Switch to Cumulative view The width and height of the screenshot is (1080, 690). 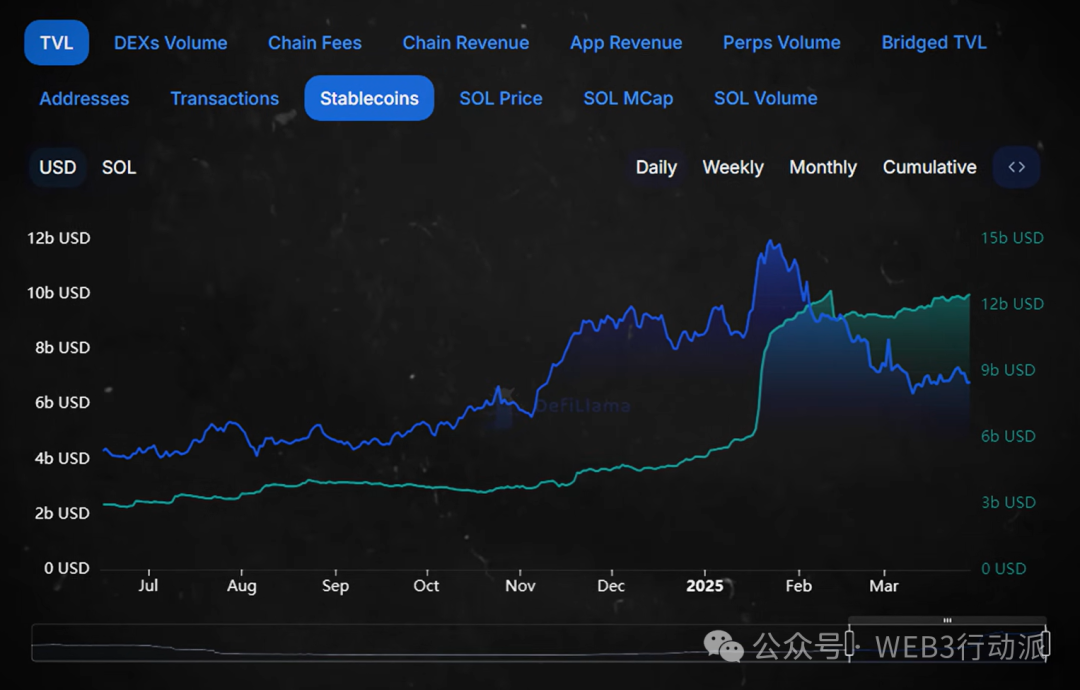929,167
